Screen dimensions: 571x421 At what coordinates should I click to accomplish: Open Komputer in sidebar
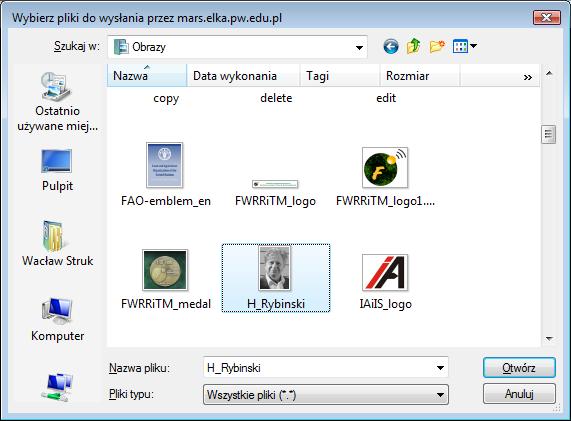(57, 319)
